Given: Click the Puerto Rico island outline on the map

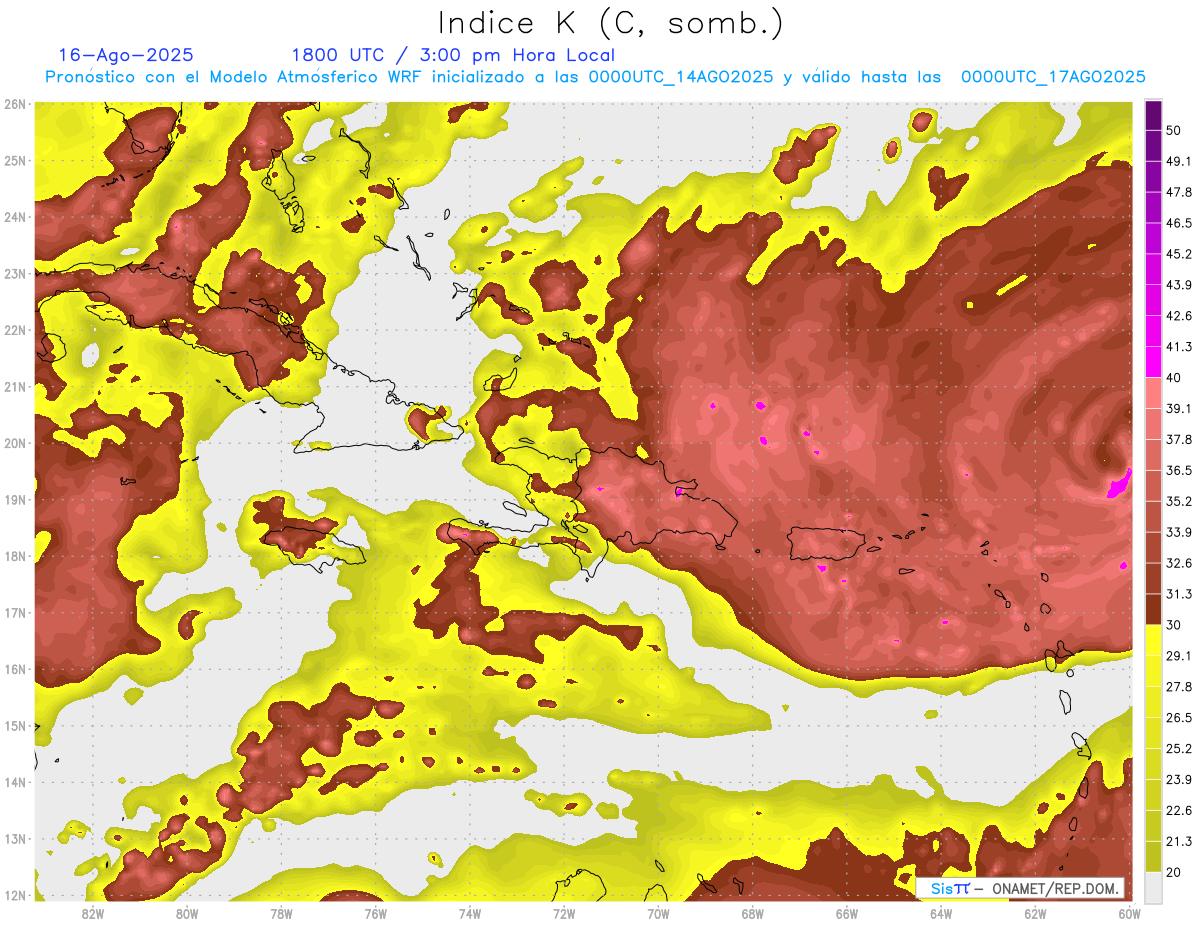Looking at the screenshot, I should pos(828,543).
